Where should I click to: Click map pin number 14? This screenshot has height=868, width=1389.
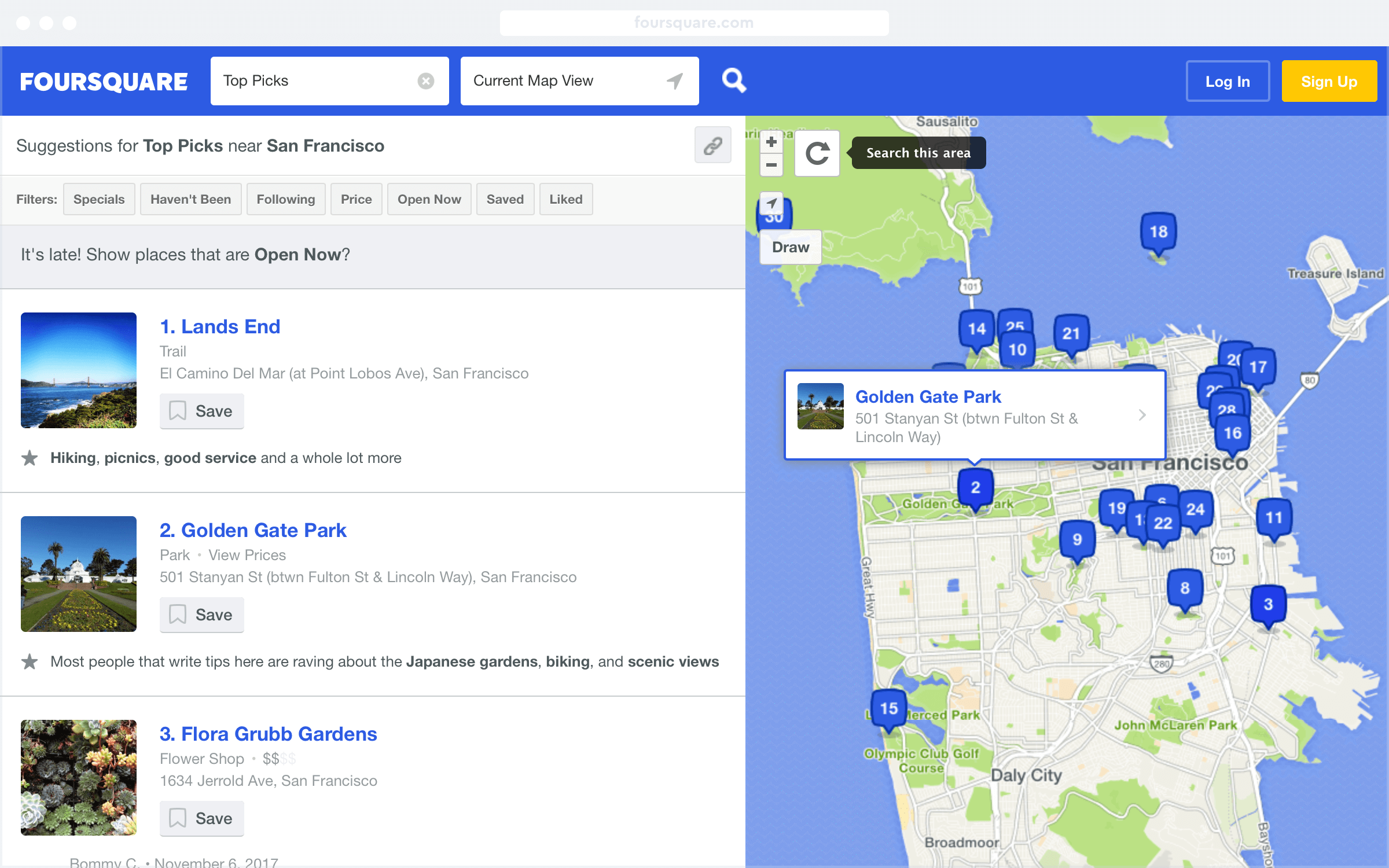pos(977,330)
